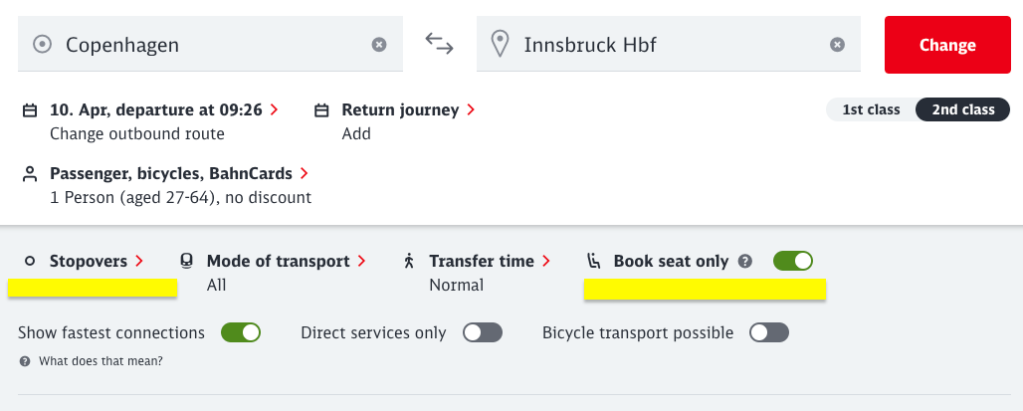This screenshot has height=411, width=1023.
Task: Disable the Book seat only toggle
Action: (793, 261)
